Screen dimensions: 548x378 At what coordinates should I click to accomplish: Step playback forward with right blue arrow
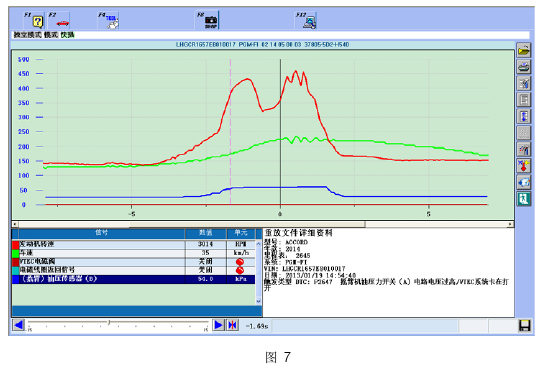[x=218, y=325]
